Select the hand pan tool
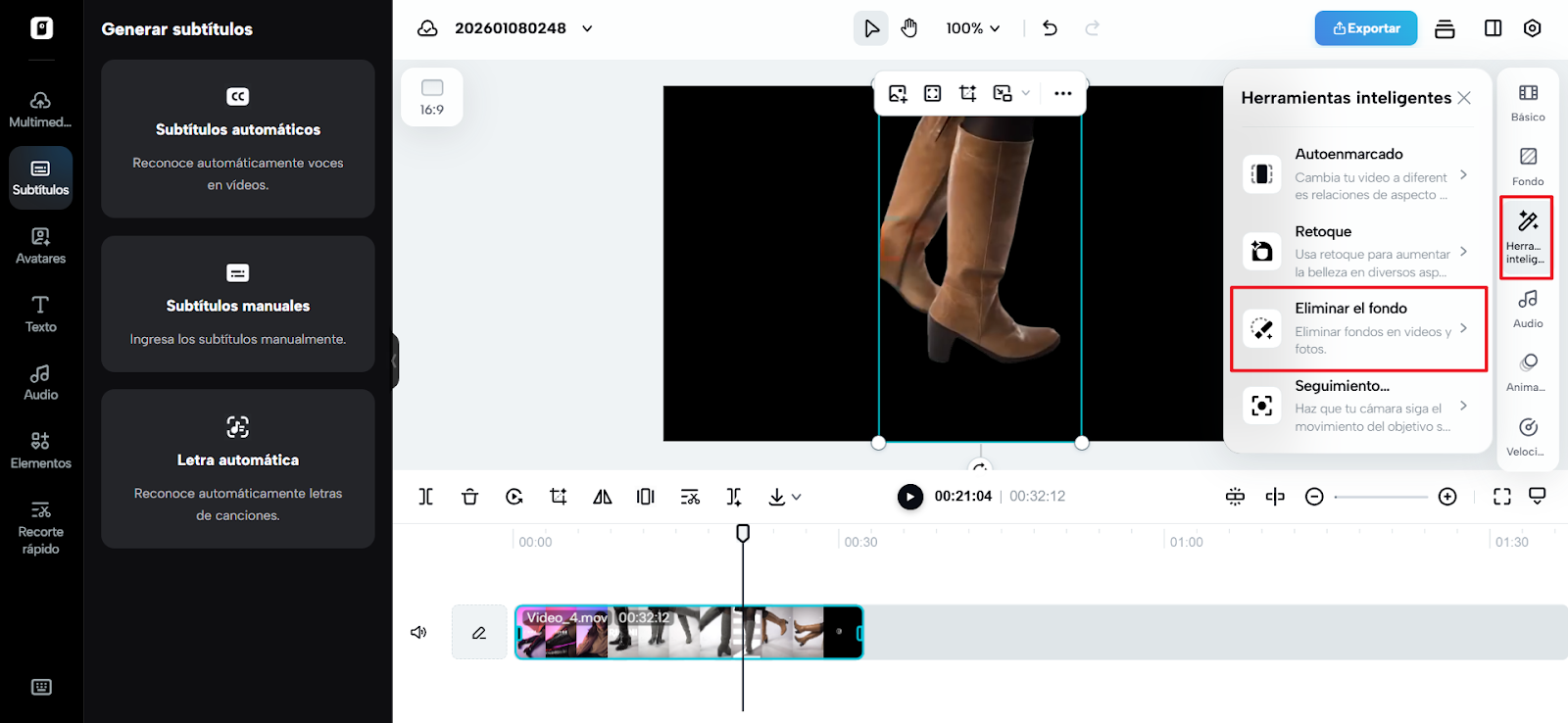This screenshot has height=723, width=1568. (909, 28)
